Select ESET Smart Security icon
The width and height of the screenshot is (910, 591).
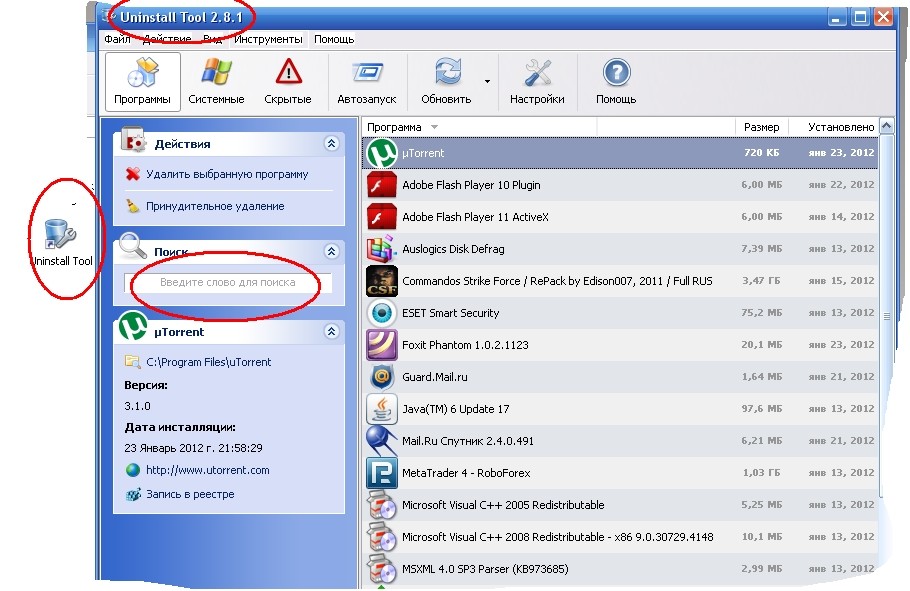tap(382, 313)
